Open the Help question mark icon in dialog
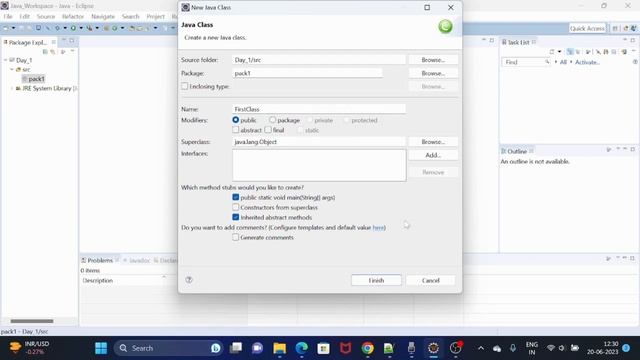The image size is (640, 360). 189,280
